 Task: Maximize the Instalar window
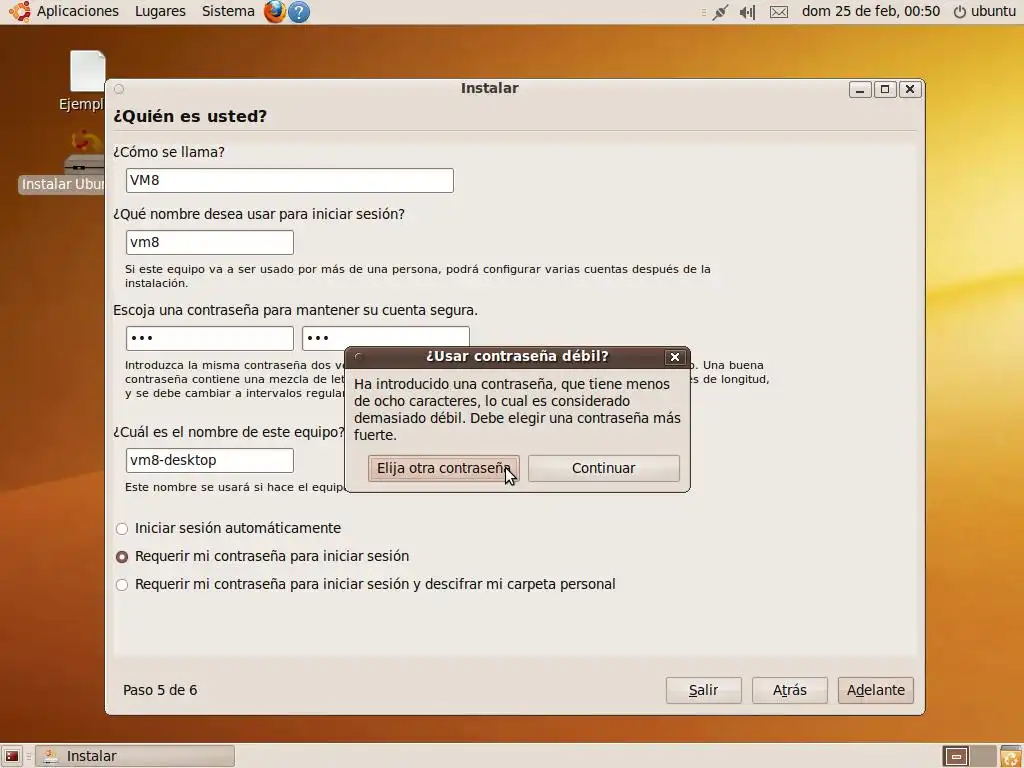coord(885,89)
